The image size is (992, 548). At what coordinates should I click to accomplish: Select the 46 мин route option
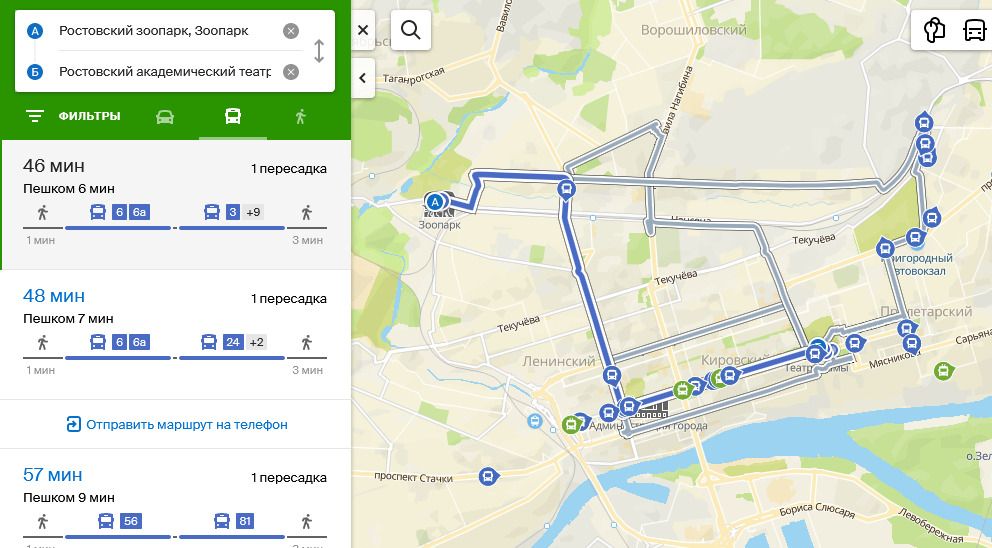point(175,204)
